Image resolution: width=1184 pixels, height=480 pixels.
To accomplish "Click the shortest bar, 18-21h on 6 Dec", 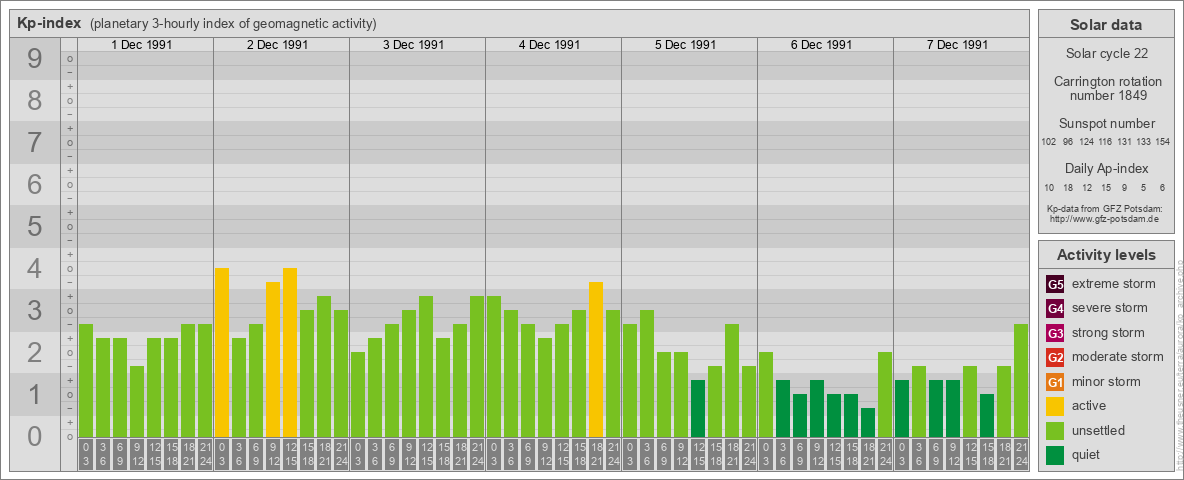I will pyautogui.click(x=868, y=423).
